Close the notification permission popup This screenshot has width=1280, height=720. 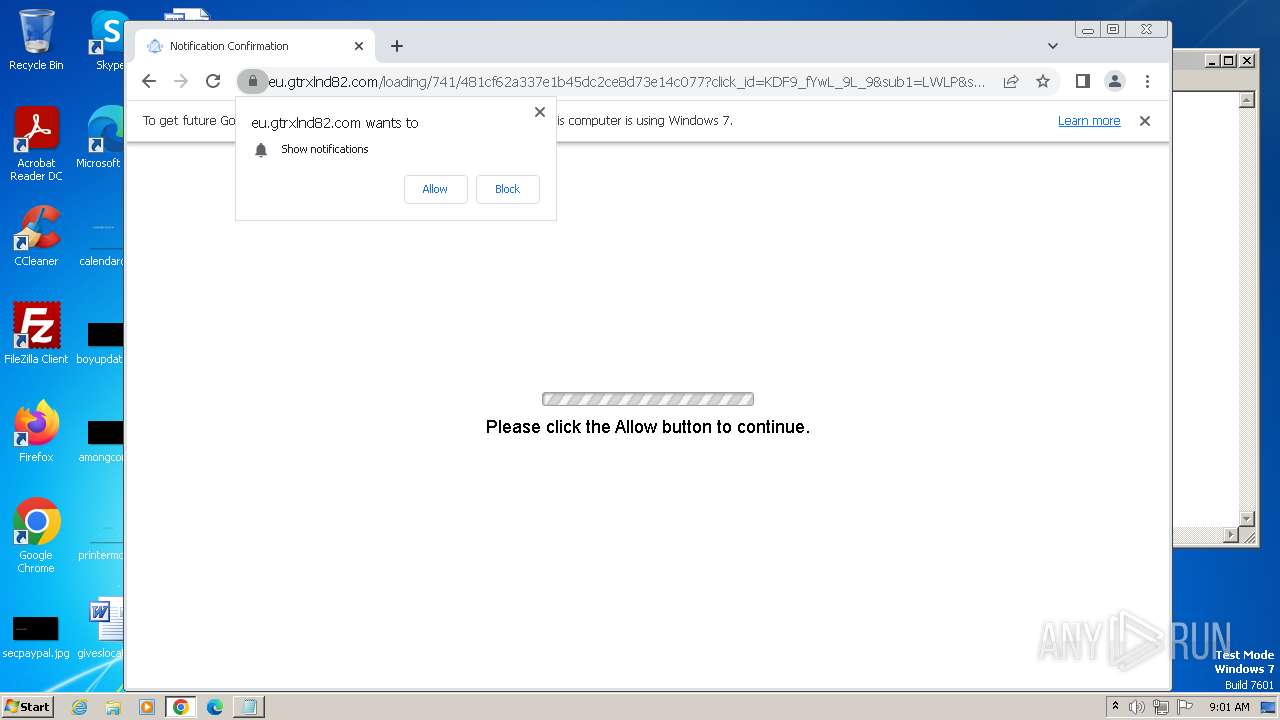point(540,112)
